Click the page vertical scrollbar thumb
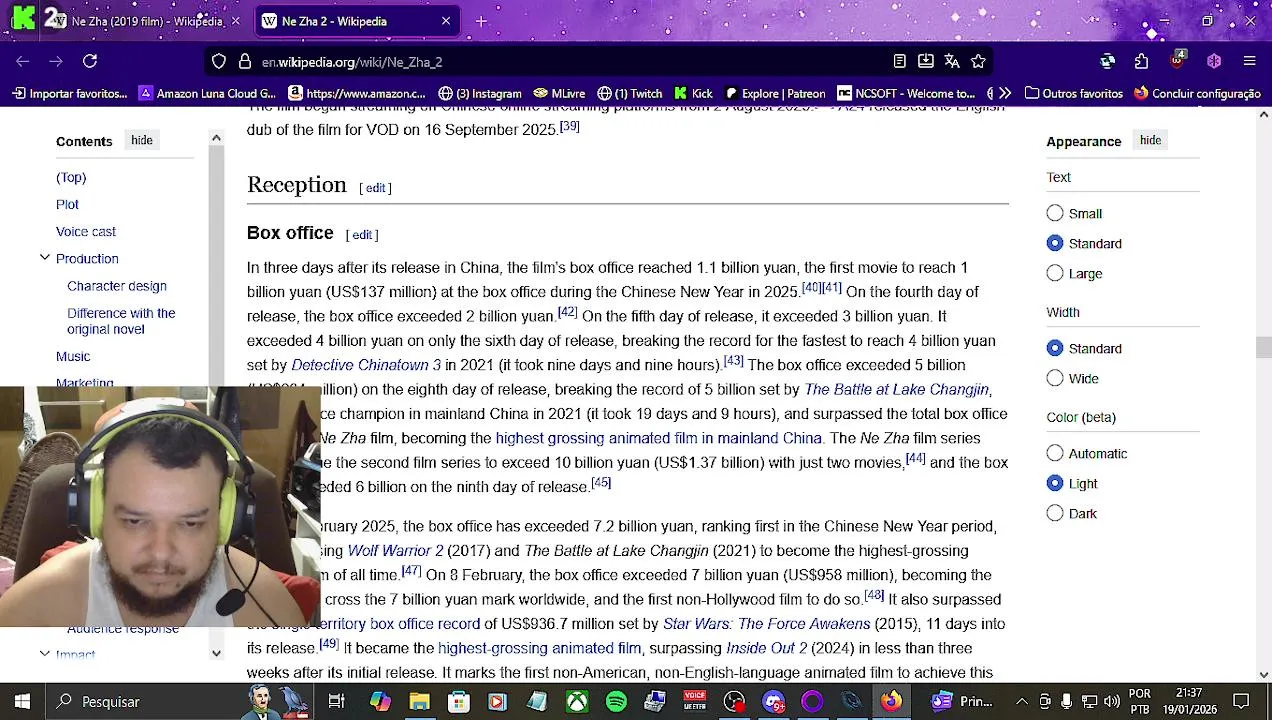Image resolution: width=1272 pixels, height=720 pixels. 1264,347
